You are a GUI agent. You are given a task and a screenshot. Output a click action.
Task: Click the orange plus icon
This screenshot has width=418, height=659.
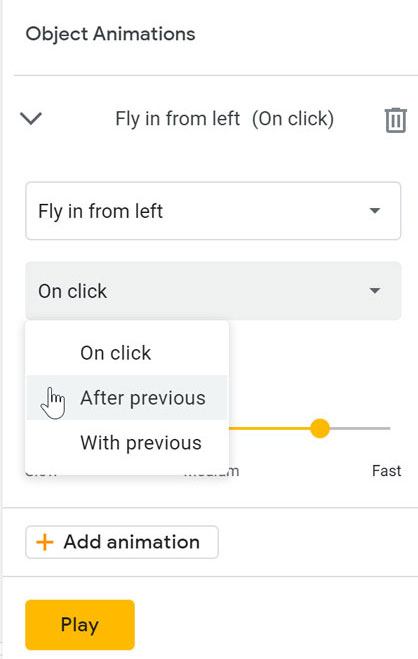(45, 542)
